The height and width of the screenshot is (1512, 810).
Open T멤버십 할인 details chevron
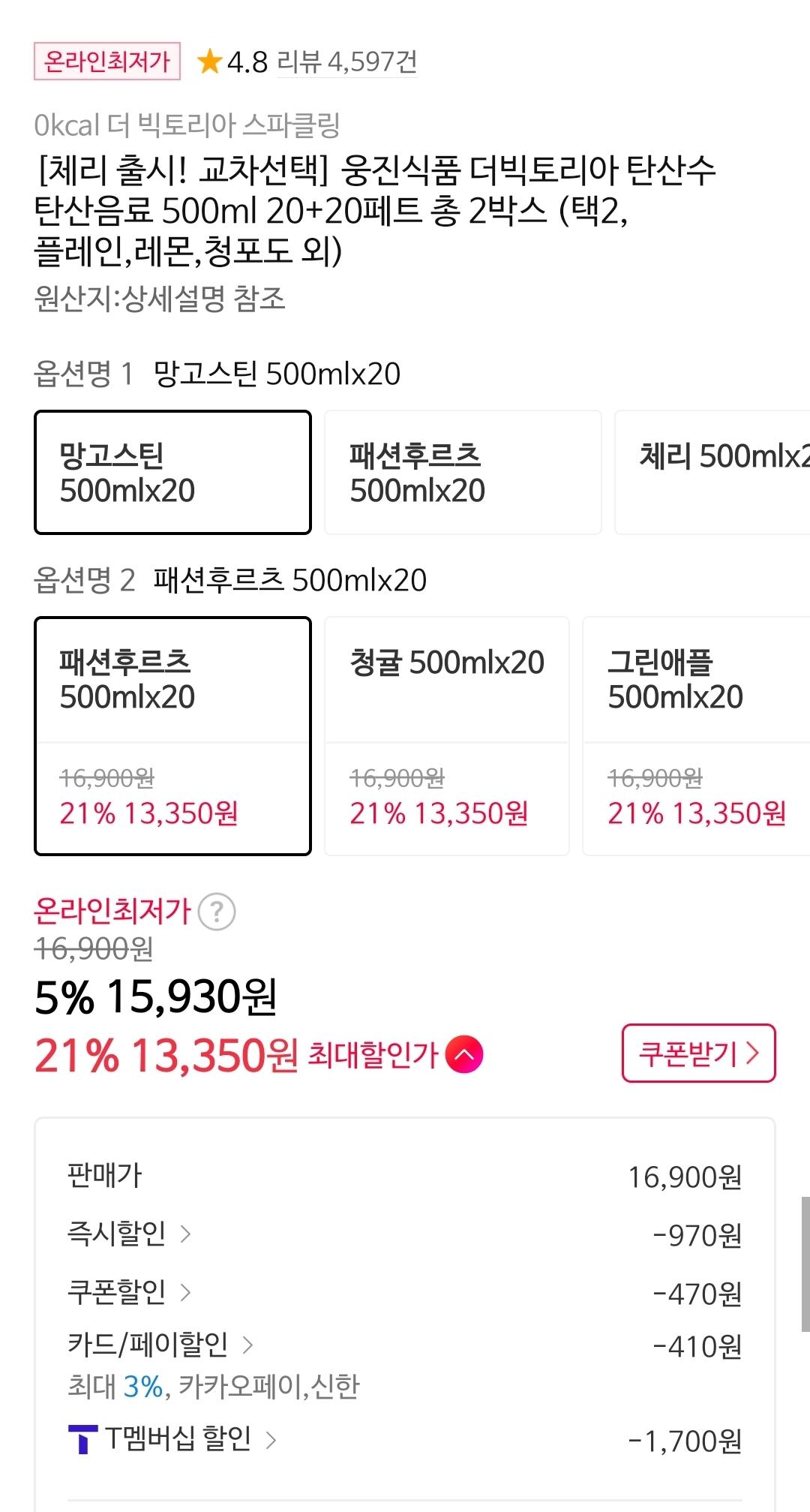271,1439
